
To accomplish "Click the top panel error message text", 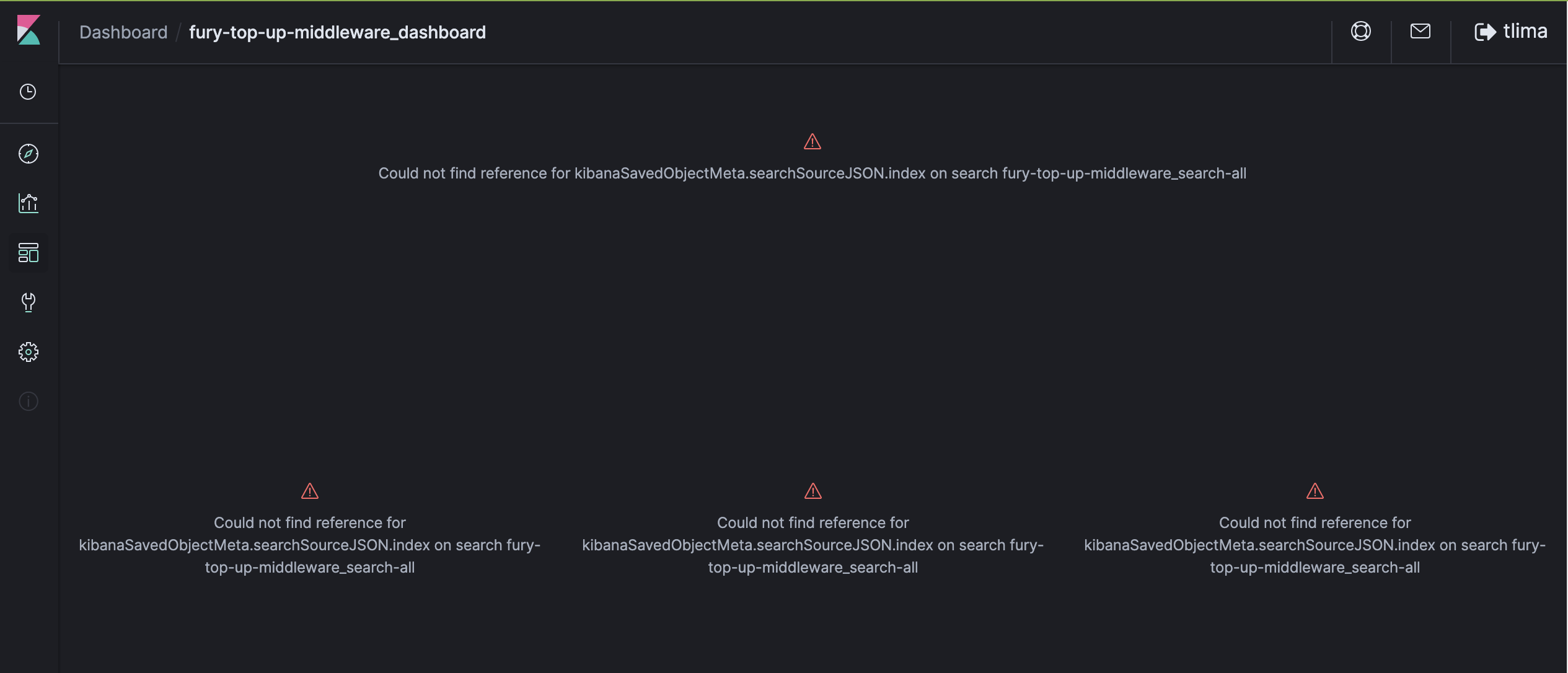I will tap(812, 174).
